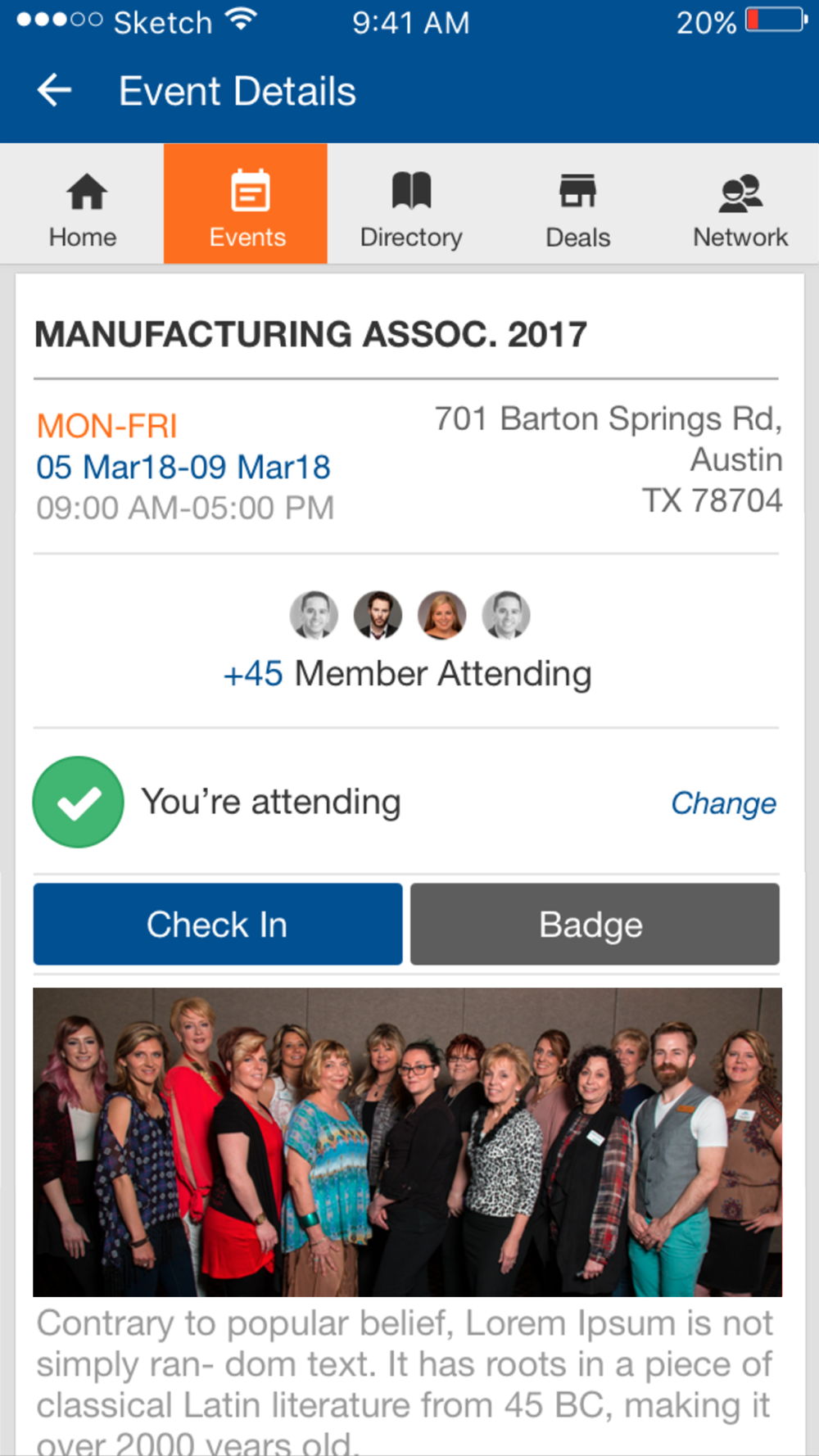Viewport: 819px width, 1456px height.
Task: Tap the first attendee avatar
Action: (314, 615)
